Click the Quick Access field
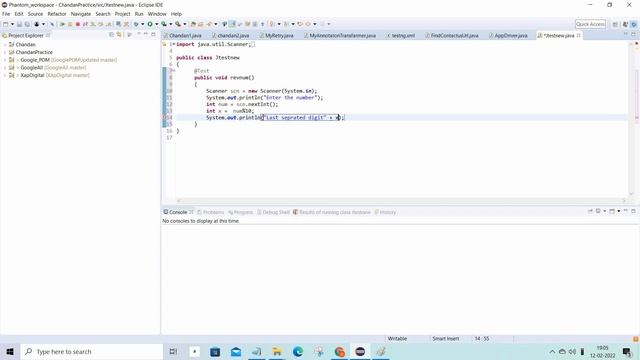 (x=590, y=24)
